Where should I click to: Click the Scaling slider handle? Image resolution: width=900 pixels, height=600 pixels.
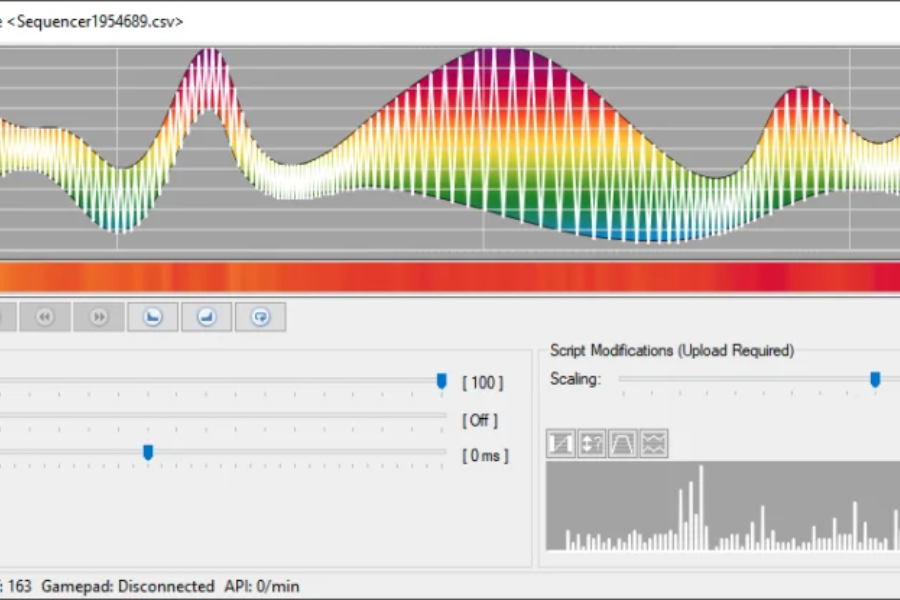(875, 379)
